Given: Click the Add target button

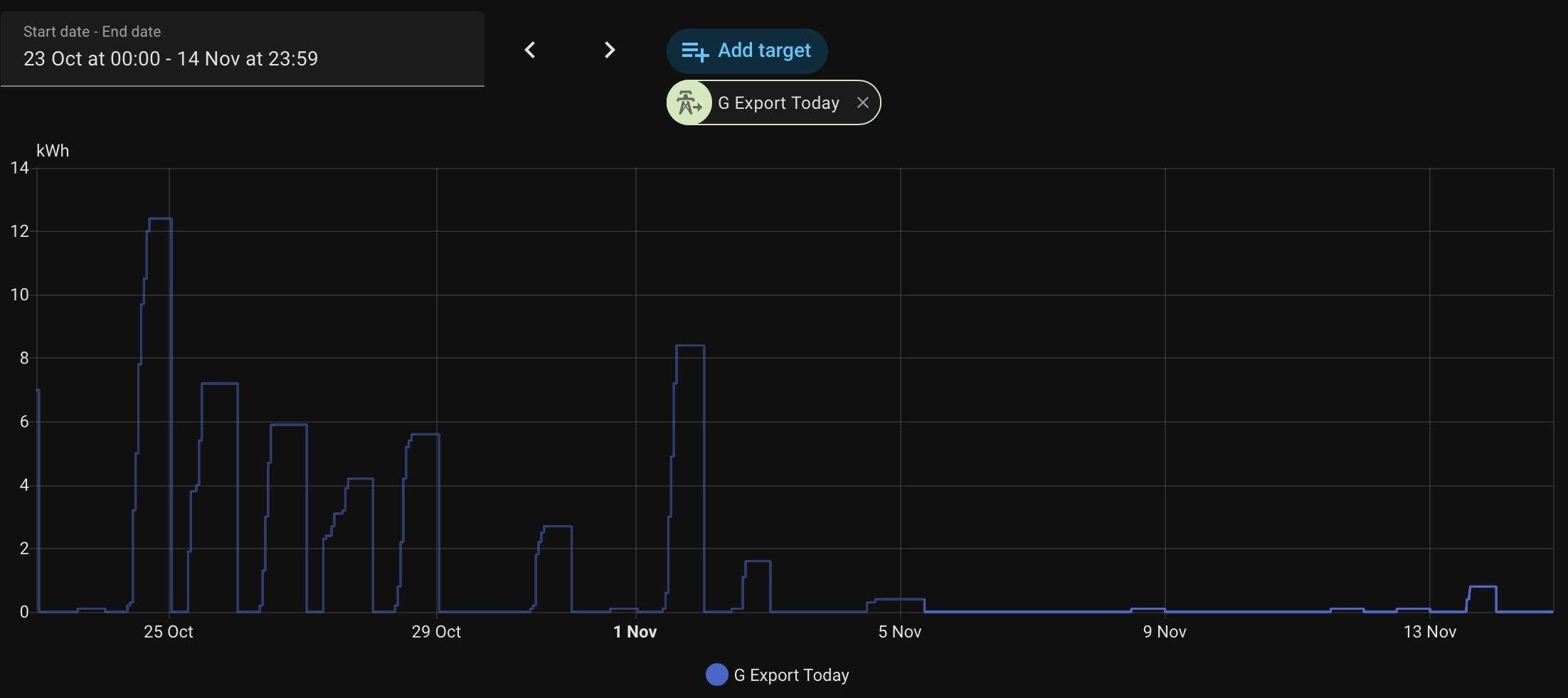Looking at the screenshot, I should click(x=747, y=51).
